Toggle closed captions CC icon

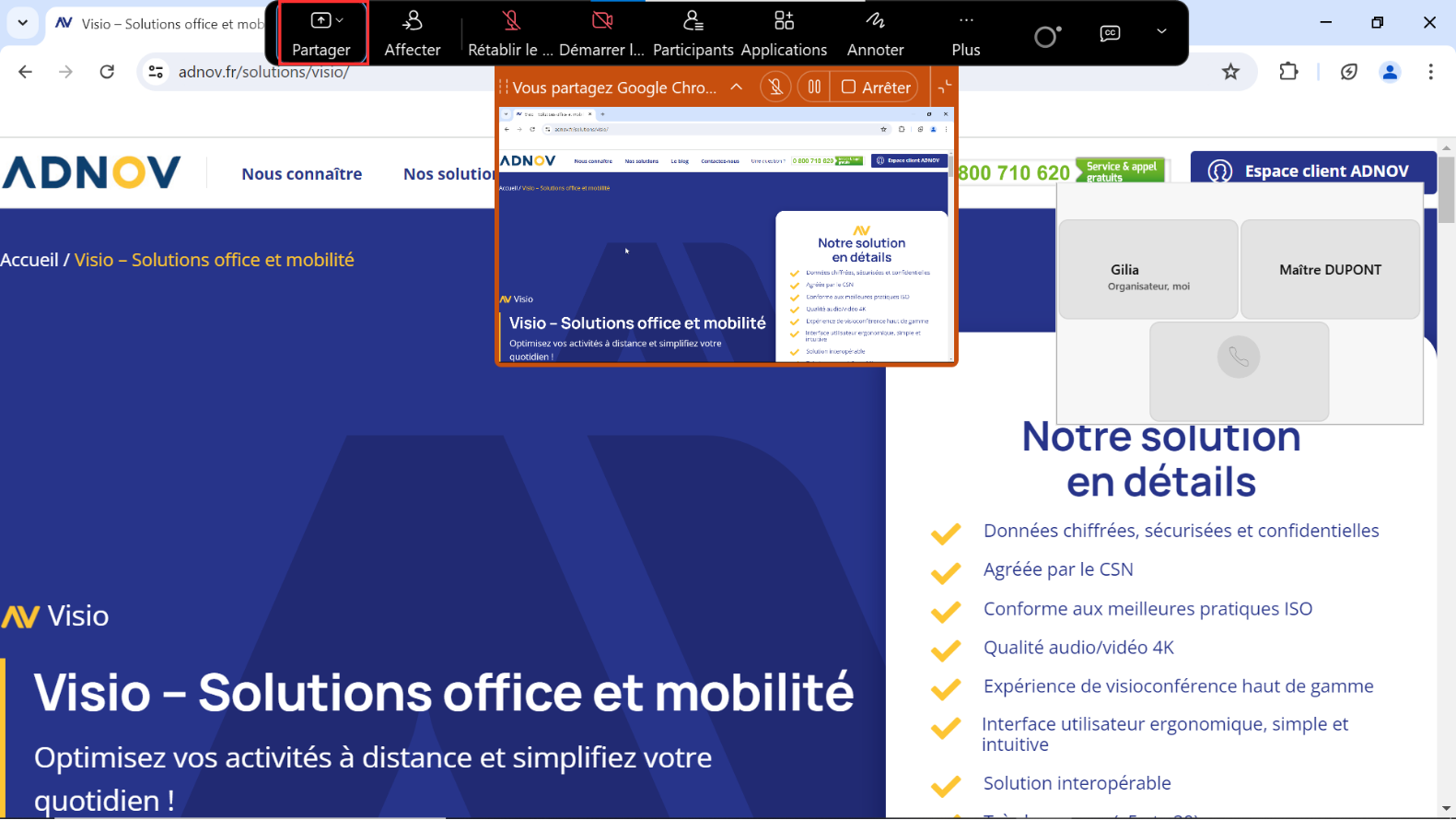click(x=1111, y=33)
